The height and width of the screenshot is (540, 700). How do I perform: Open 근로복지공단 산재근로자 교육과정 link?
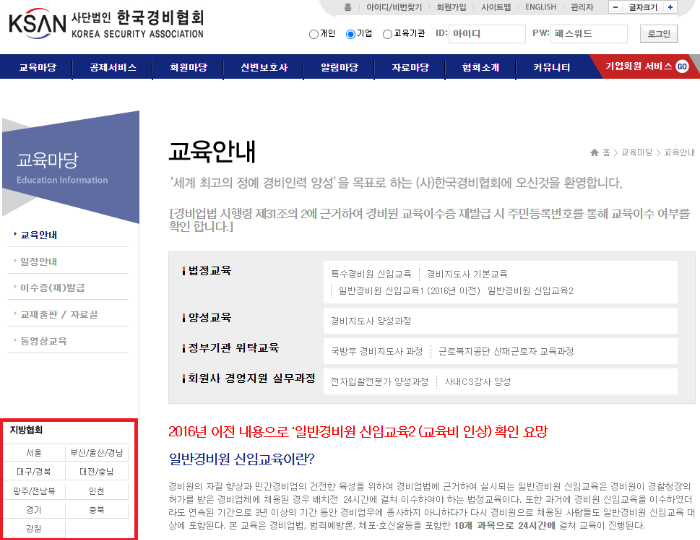point(506,351)
